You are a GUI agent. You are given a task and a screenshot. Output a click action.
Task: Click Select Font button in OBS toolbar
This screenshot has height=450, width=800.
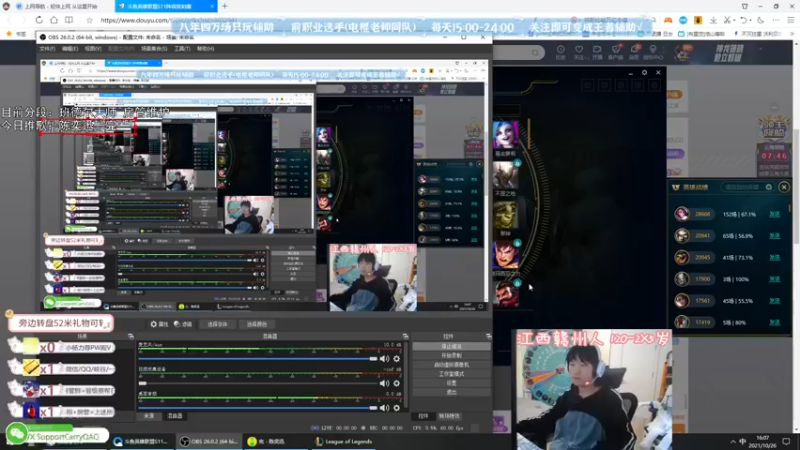(217, 324)
